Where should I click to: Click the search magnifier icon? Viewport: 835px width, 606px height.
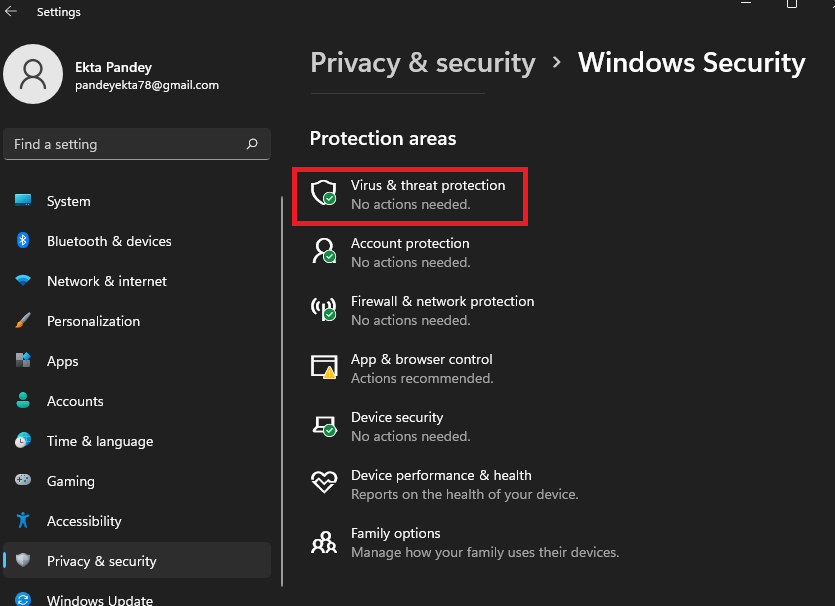pyautogui.click(x=252, y=144)
